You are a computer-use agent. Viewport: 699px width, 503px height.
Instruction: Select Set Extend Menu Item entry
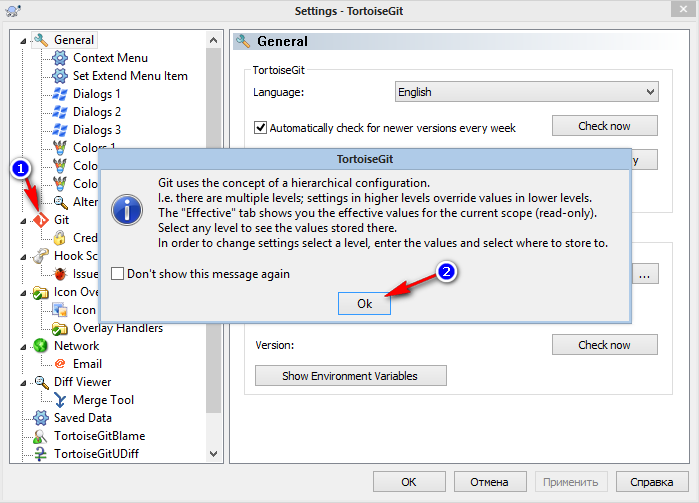(x=130, y=76)
